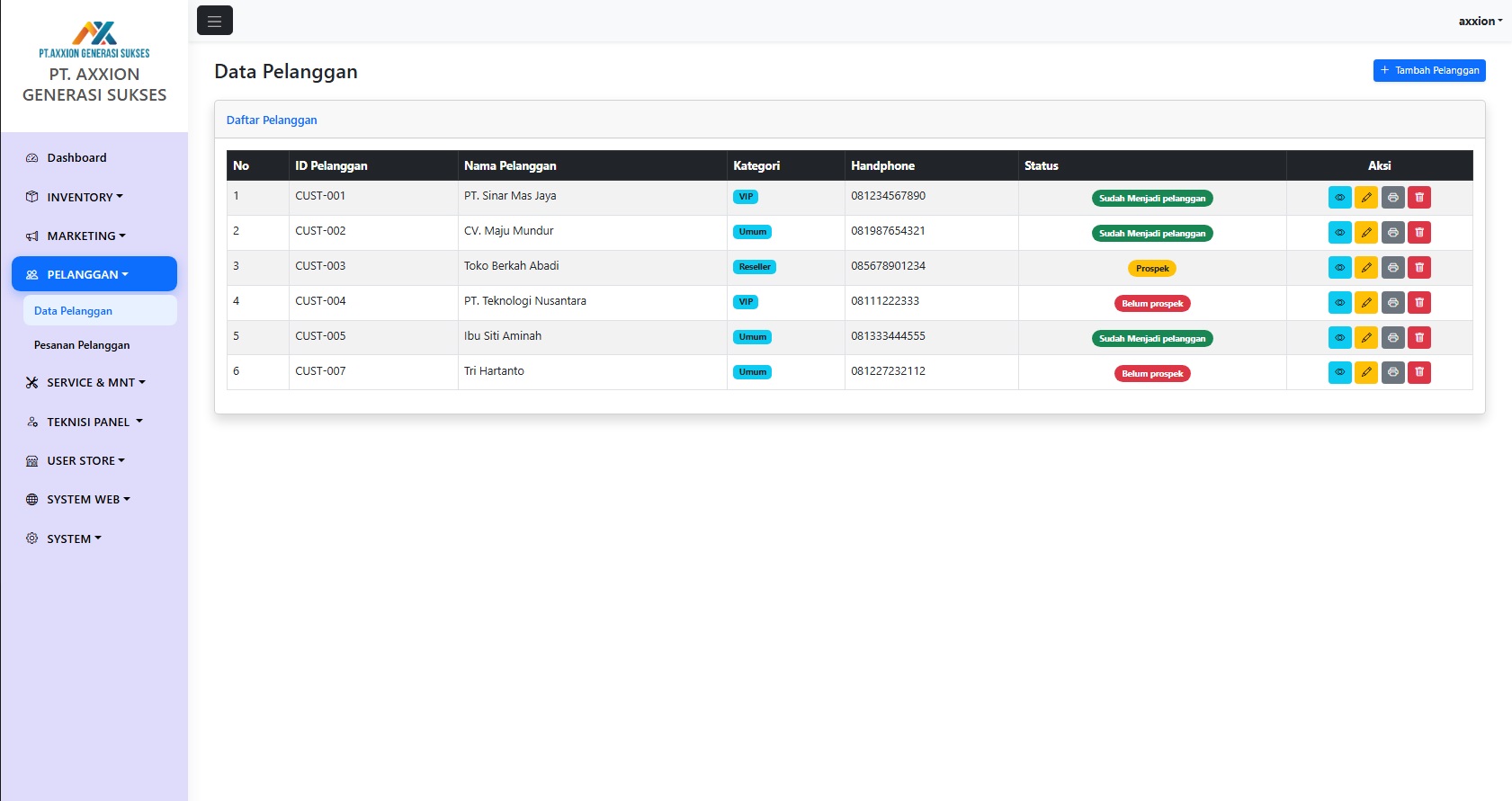Expand the TEKNISI PANEL menu

(94, 422)
